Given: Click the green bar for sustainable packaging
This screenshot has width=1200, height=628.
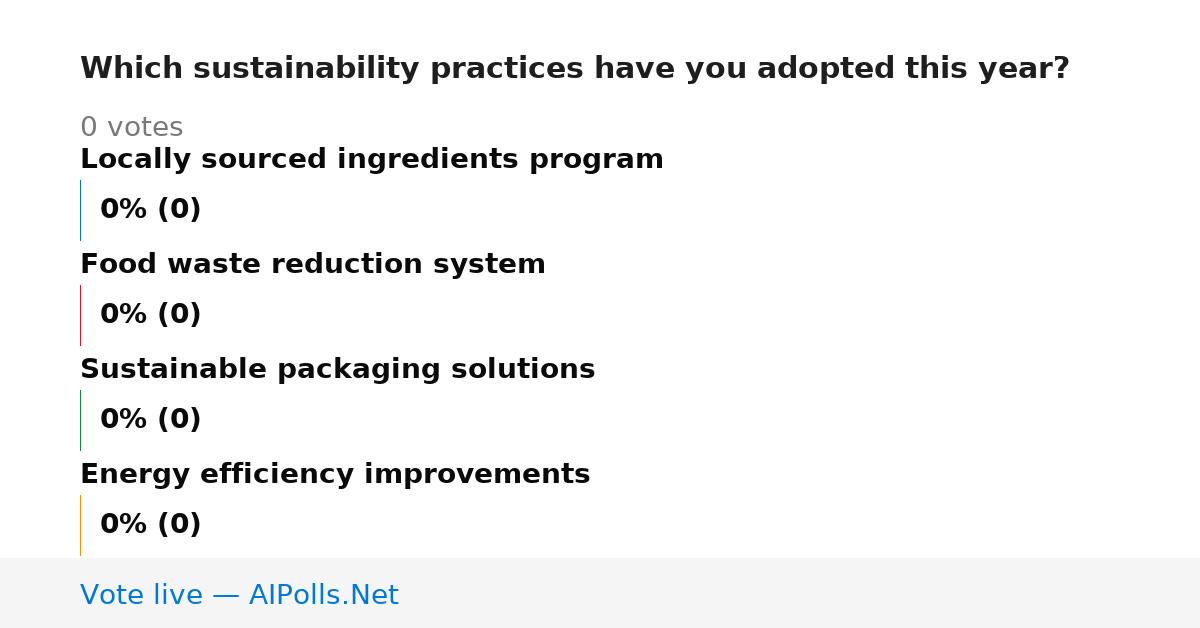Looking at the screenshot, I should click(80, 420).
